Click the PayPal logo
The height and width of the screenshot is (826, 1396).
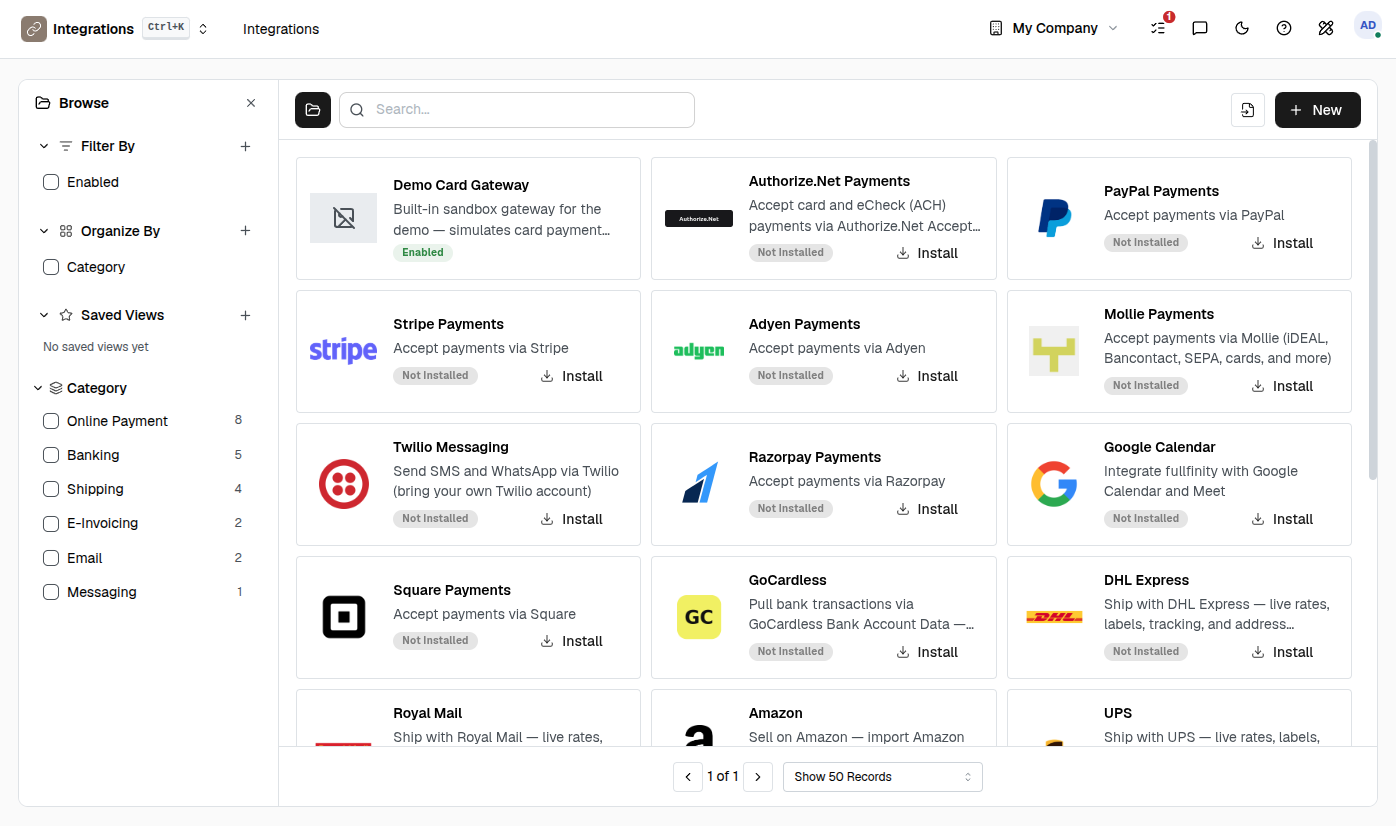pyautogui.click(x=1054, y=218)
